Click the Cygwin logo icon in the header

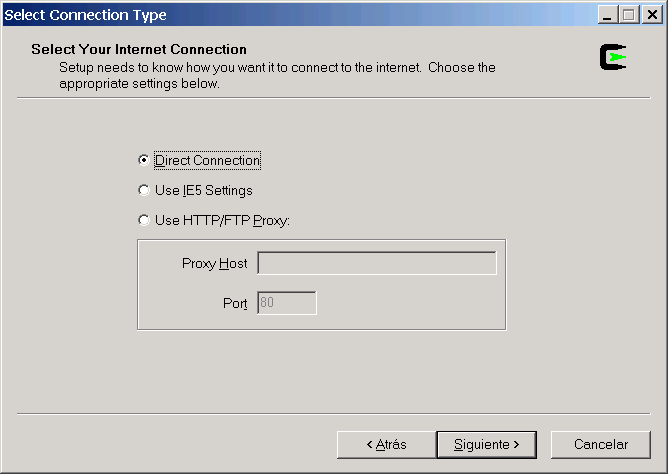(613, 57)
